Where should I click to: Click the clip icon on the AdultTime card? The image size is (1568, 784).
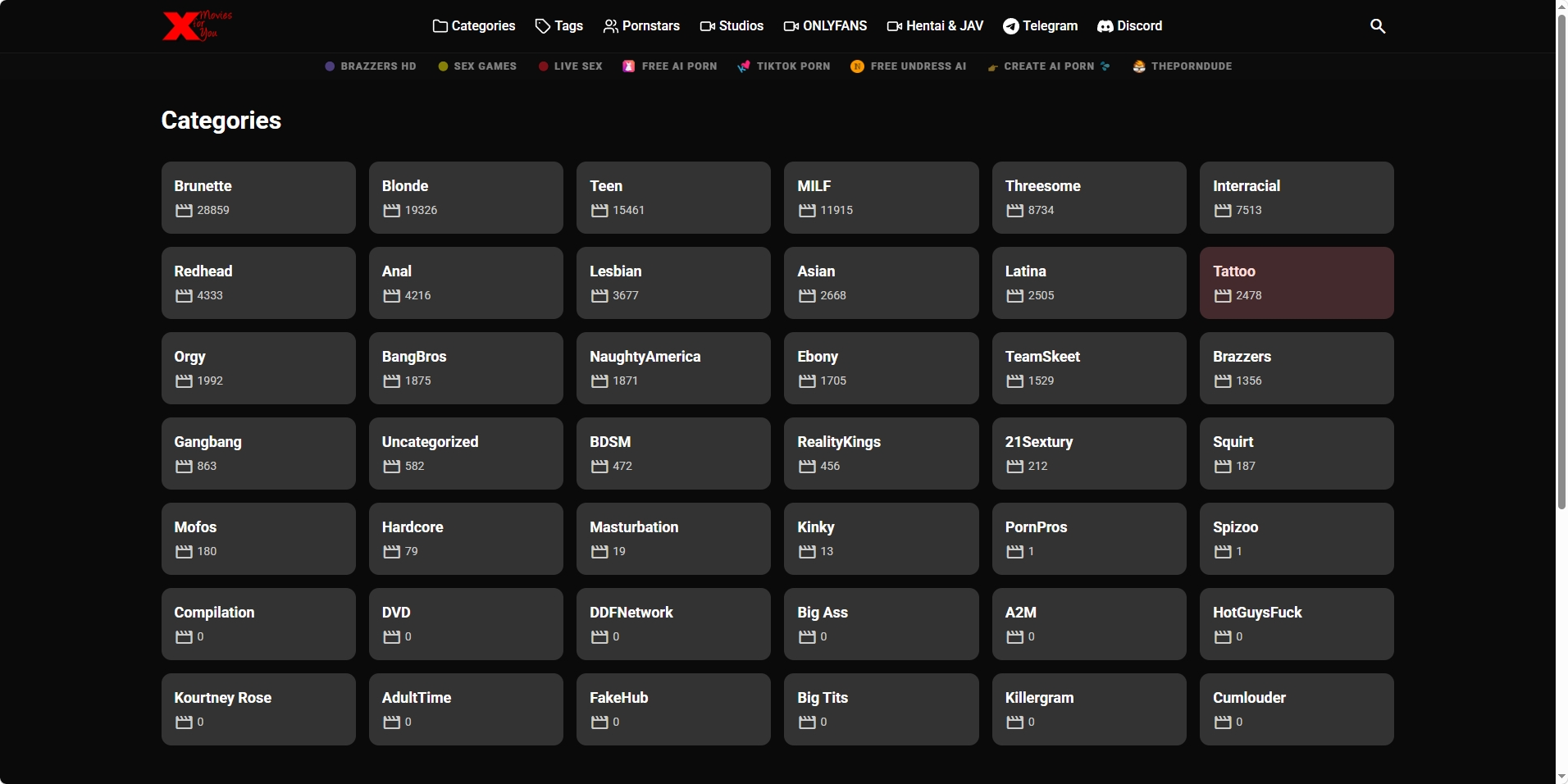(x=391, y=722)
